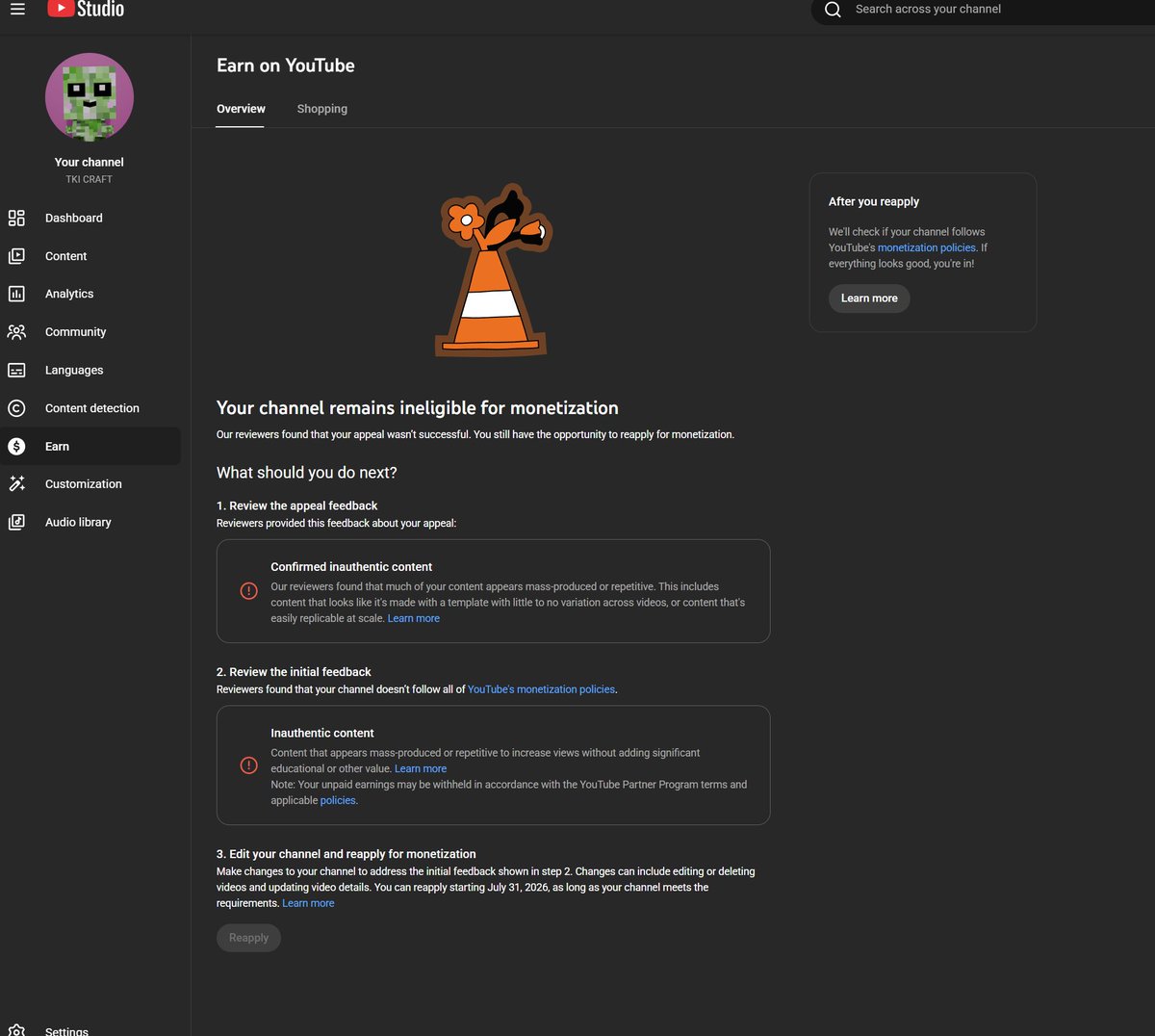The width and height of the screenshot is (1155, 1036).
Task: Click the Customization magic wand icon
Action: coord(16,484)
